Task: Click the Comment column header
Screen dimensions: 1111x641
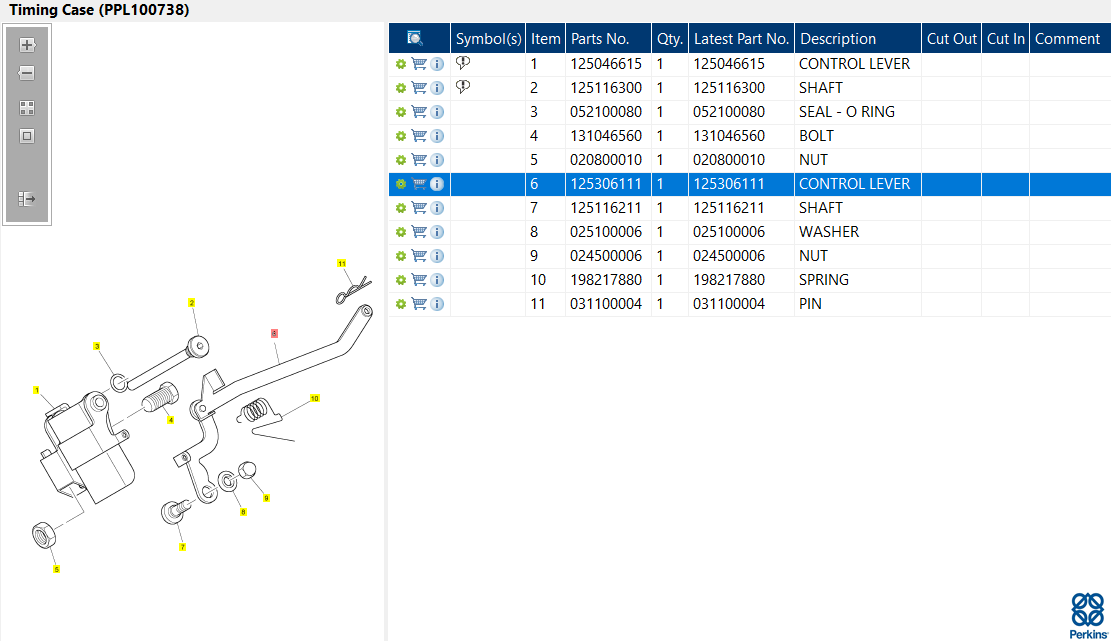Action: point(1070,38)
